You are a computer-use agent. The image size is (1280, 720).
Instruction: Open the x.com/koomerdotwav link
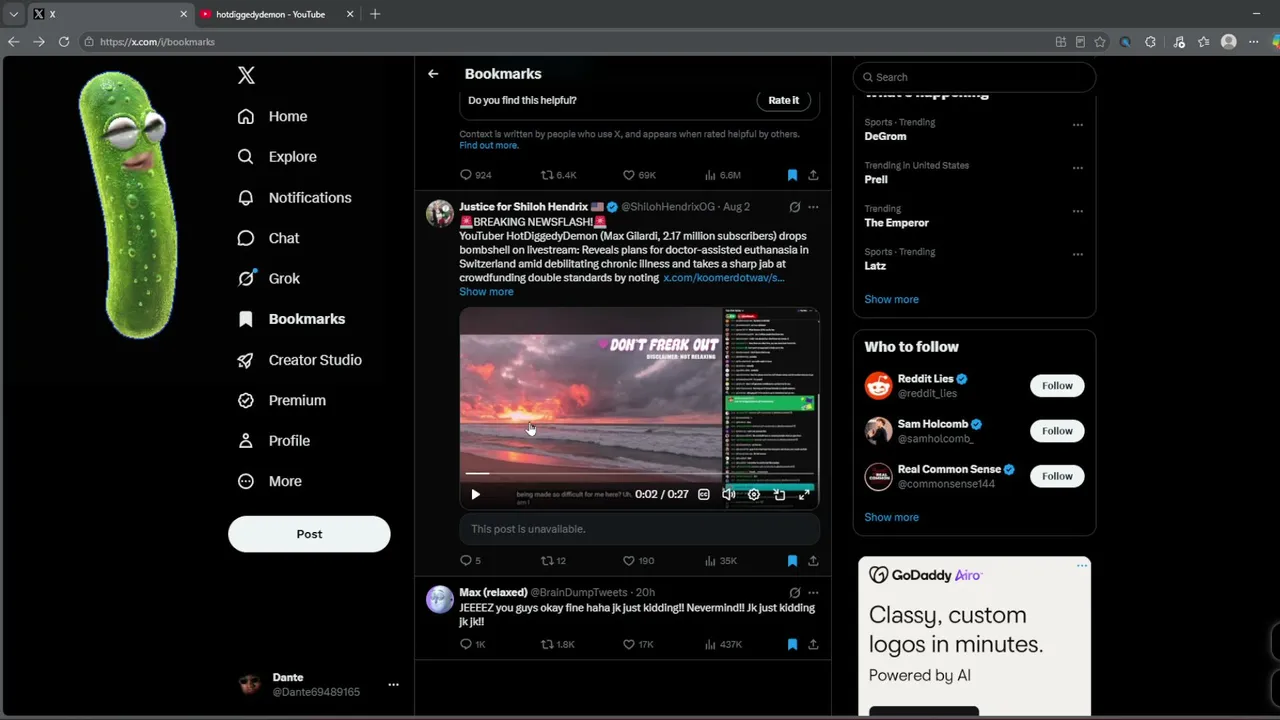click(x=723, y=278)
